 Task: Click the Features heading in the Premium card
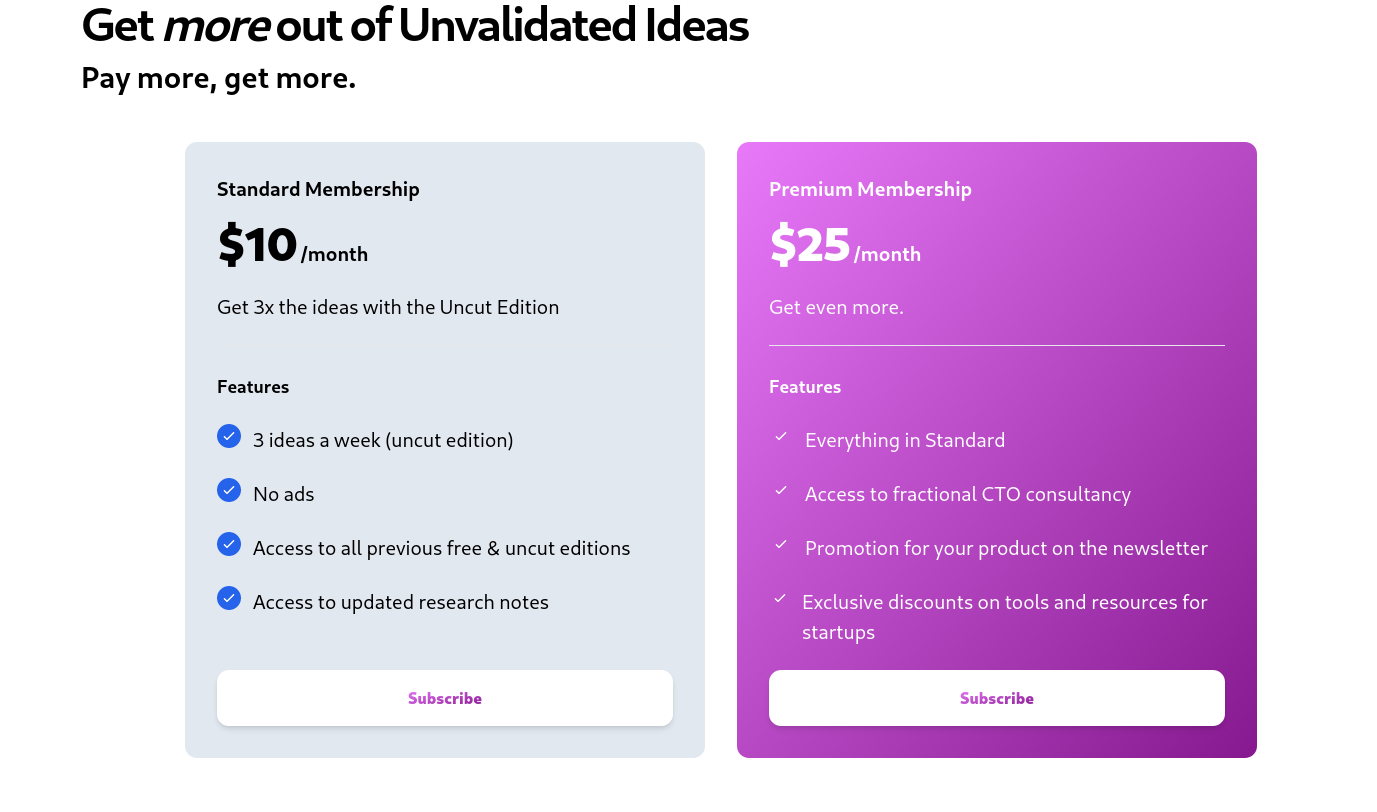[x=805, y=387]
